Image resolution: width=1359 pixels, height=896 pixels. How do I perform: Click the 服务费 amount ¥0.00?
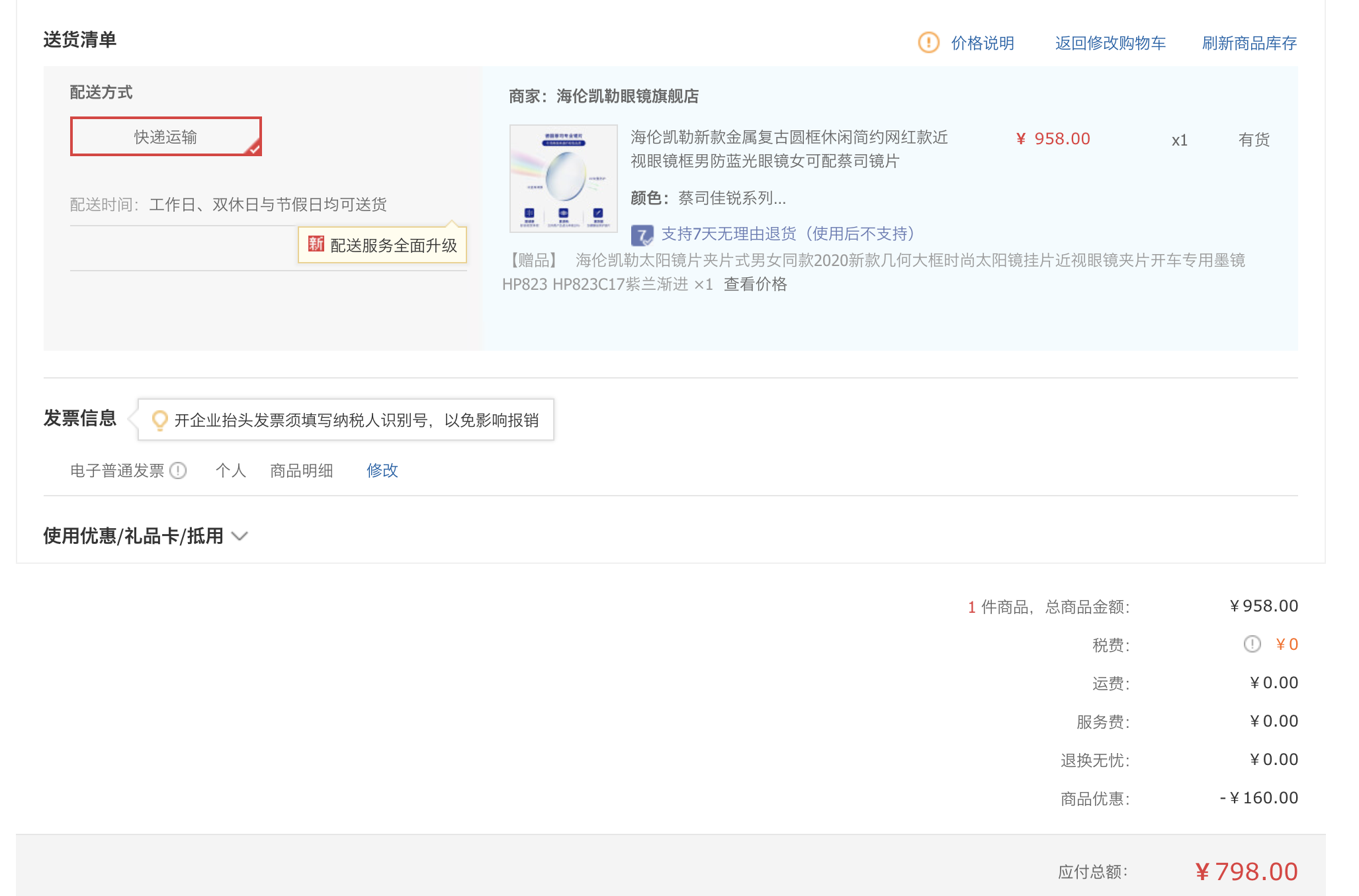click(1274, 721)
